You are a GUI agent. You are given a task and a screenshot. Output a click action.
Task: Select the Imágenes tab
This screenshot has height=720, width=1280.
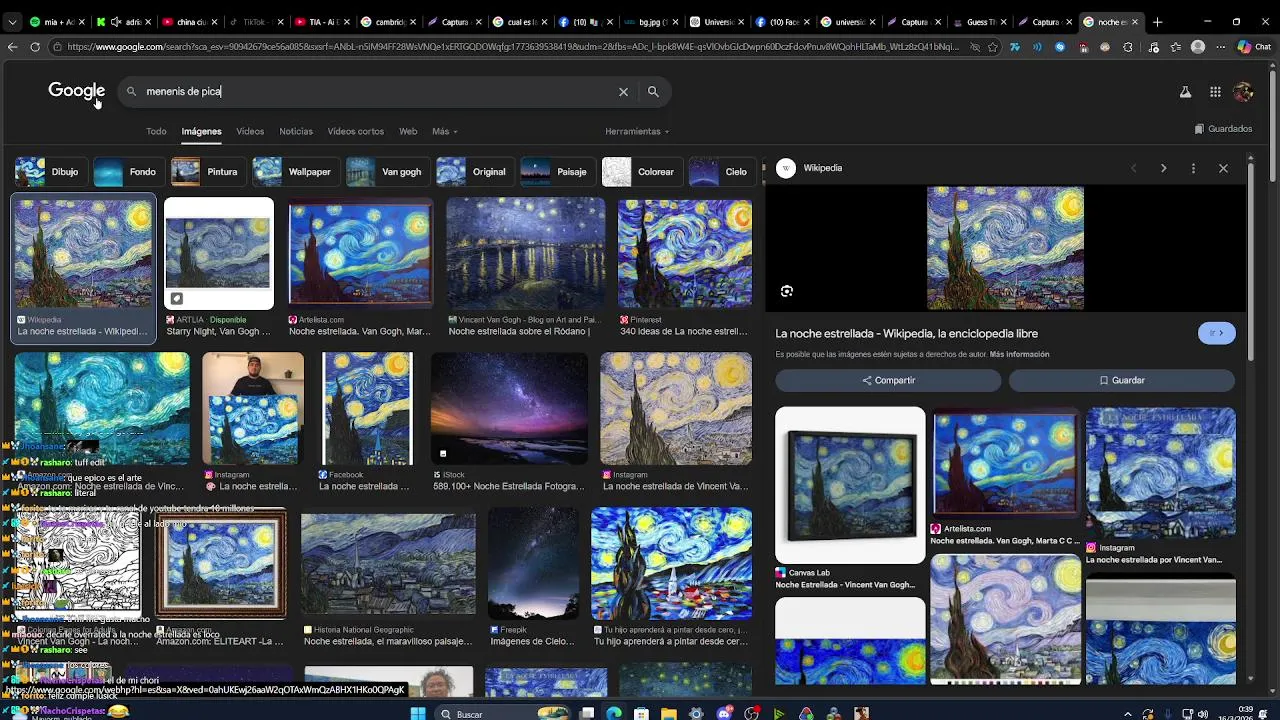click(201, 131)
